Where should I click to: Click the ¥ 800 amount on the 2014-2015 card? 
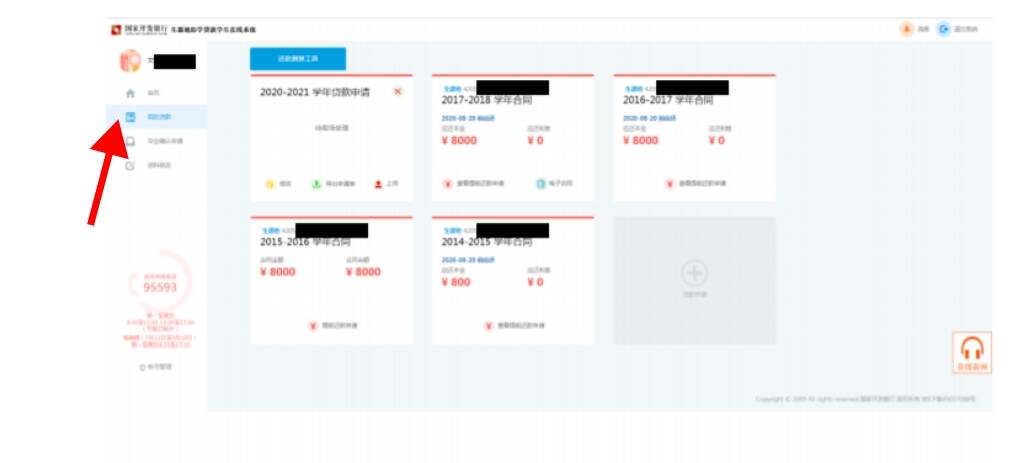click(x=456, y=282)
